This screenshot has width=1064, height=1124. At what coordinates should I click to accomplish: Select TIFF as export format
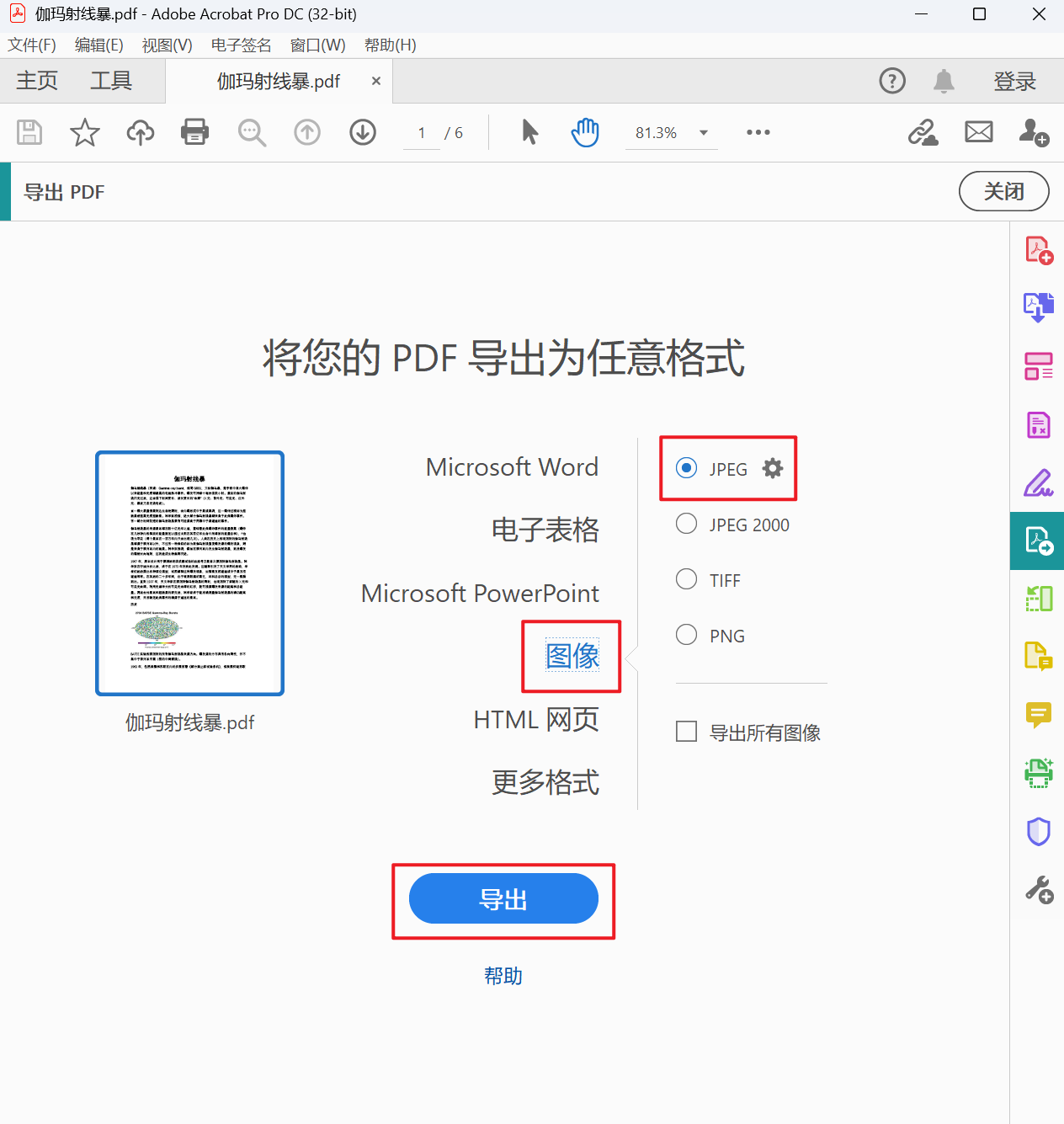[x=686, y=579]
